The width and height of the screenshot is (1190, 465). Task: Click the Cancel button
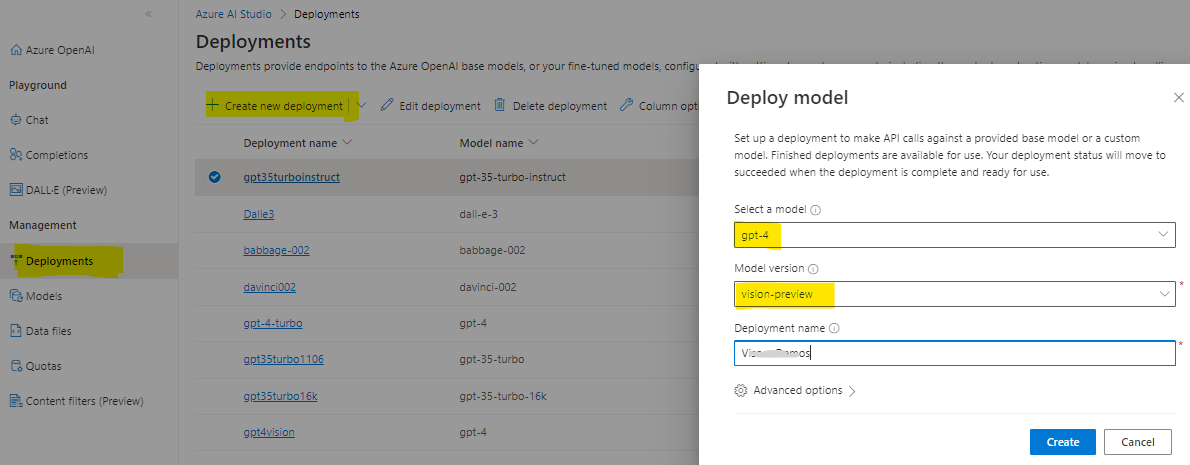[x=1138, y=442]
